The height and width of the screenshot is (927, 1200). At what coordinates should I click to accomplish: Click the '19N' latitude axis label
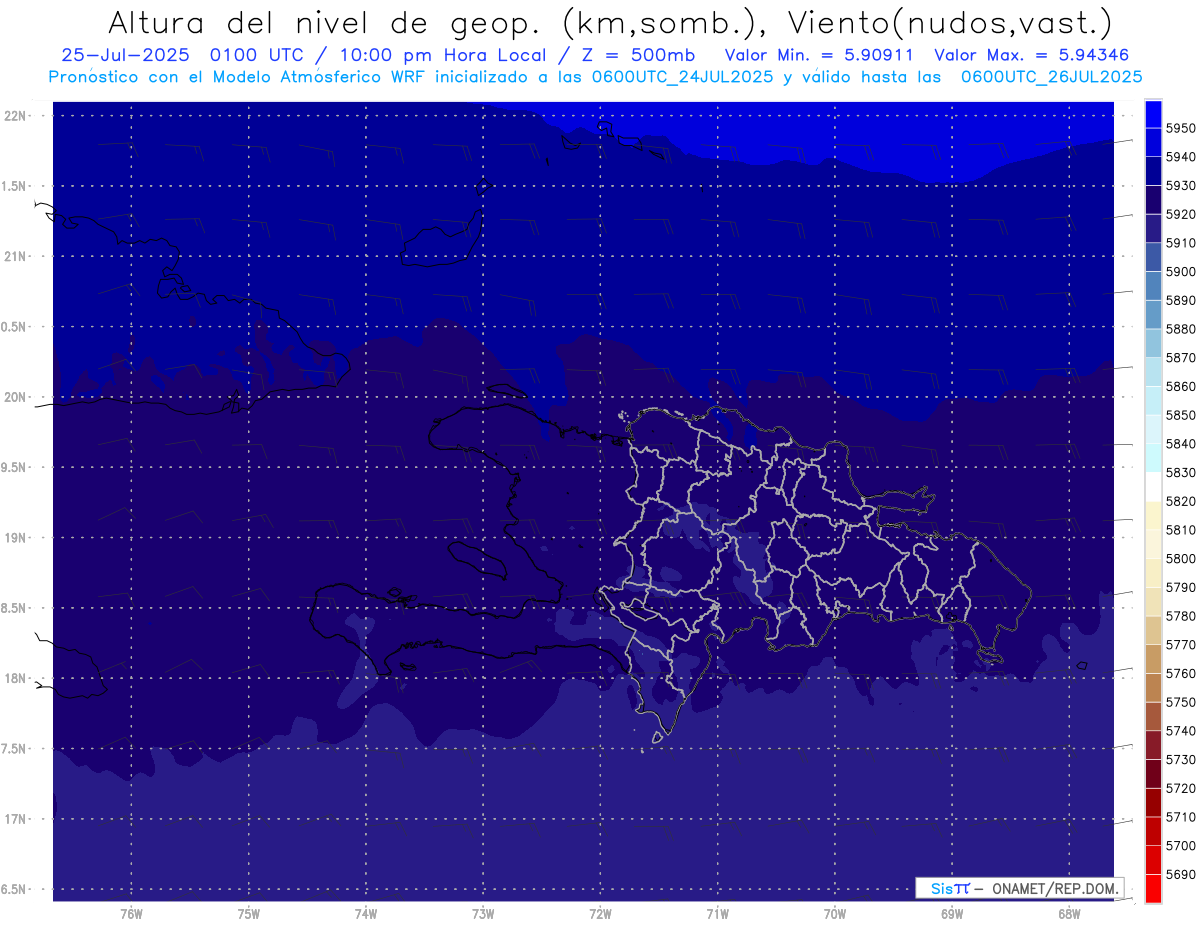16,538
